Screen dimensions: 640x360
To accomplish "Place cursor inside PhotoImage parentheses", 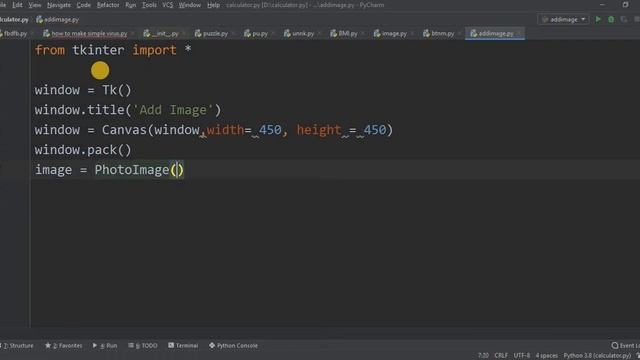I will pyautogui.click(x=177, y=170).
